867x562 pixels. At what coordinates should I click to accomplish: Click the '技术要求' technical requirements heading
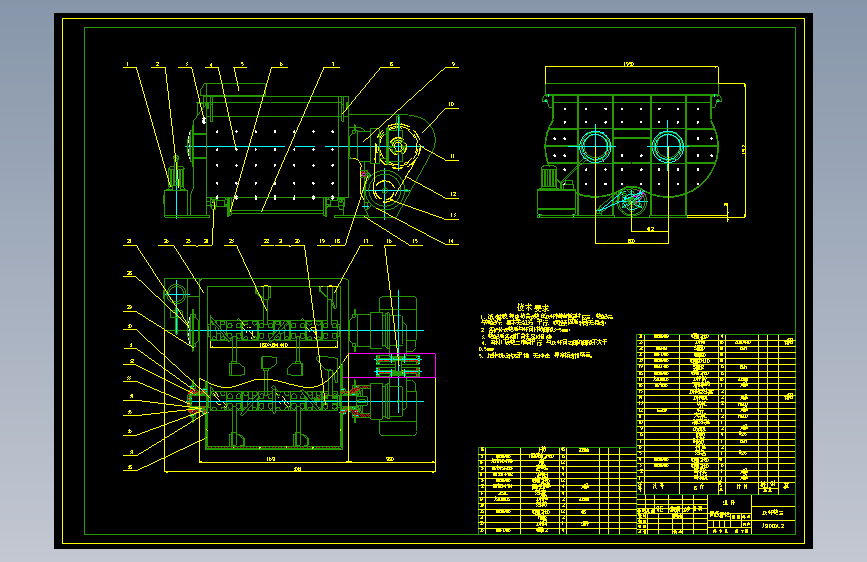pos(533,308)
